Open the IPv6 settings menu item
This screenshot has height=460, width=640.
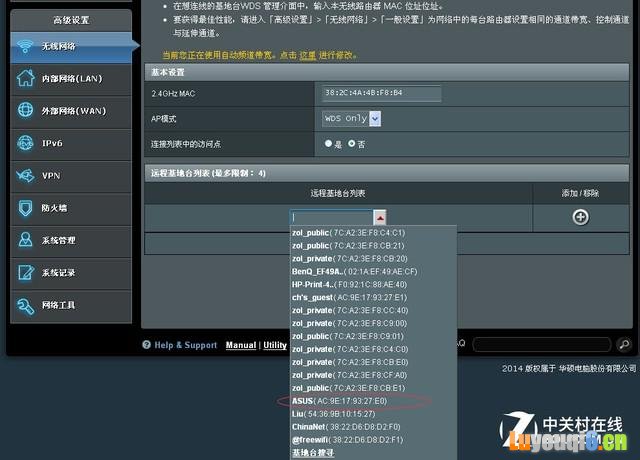point(71,144)
